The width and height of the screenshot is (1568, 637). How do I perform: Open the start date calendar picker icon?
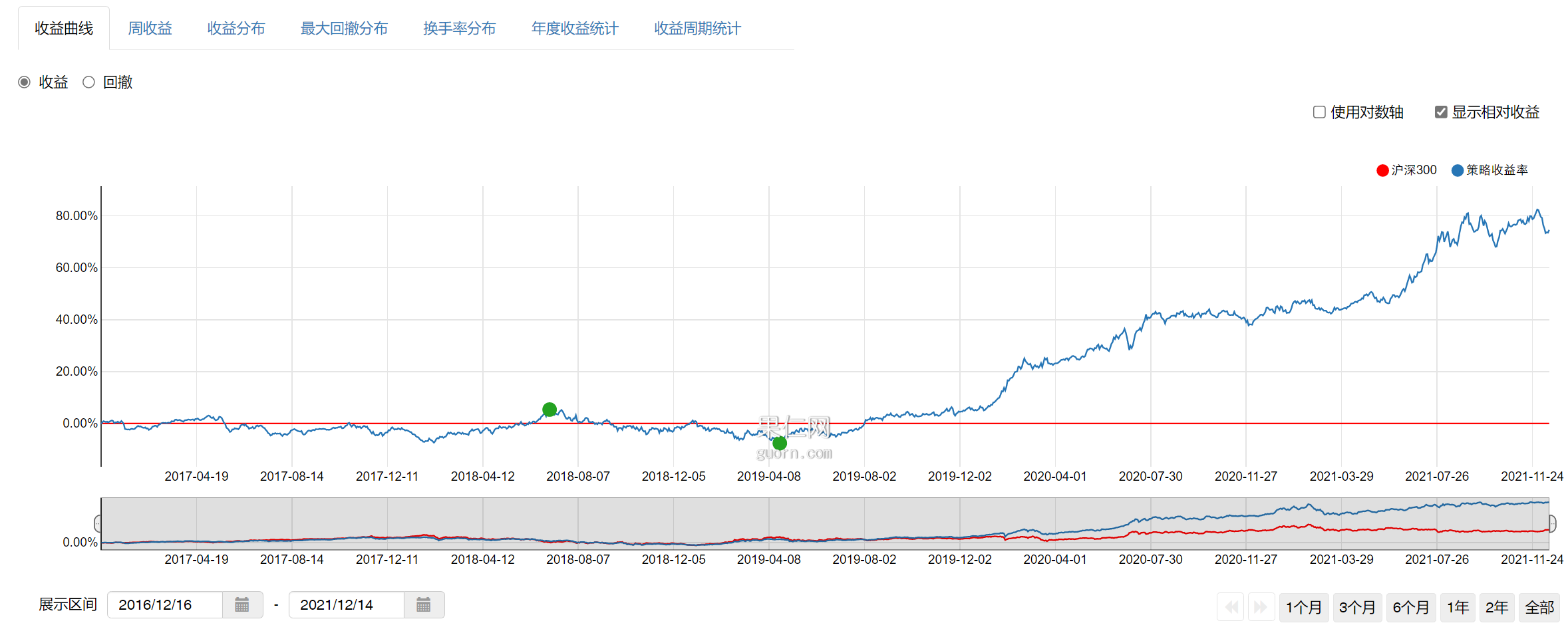pyautogui.click(x=242, y=605)
